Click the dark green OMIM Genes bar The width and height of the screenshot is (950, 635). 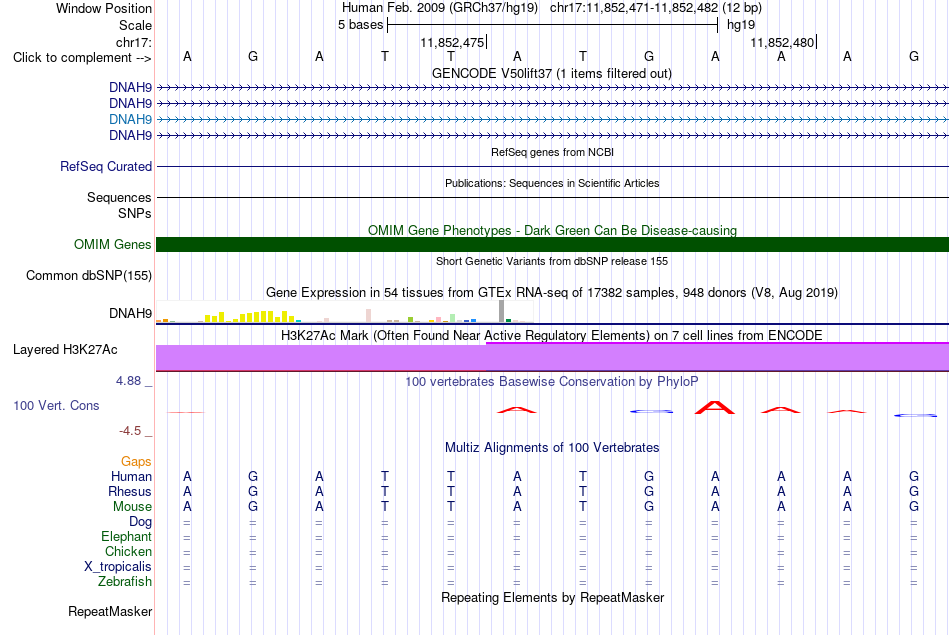point(552,244)
